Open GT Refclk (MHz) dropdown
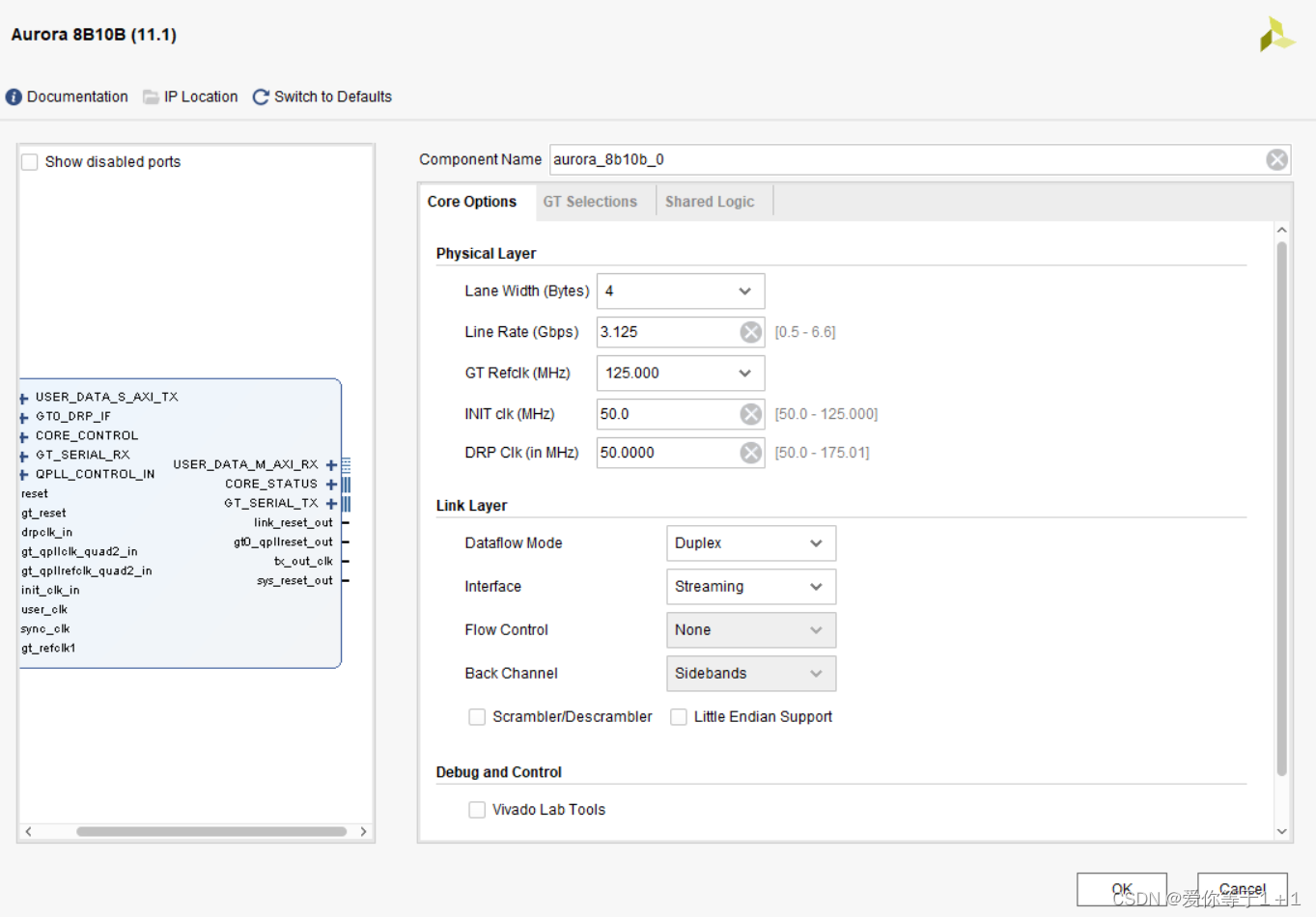The image size is (1316, 917). [x=681, y=374]
